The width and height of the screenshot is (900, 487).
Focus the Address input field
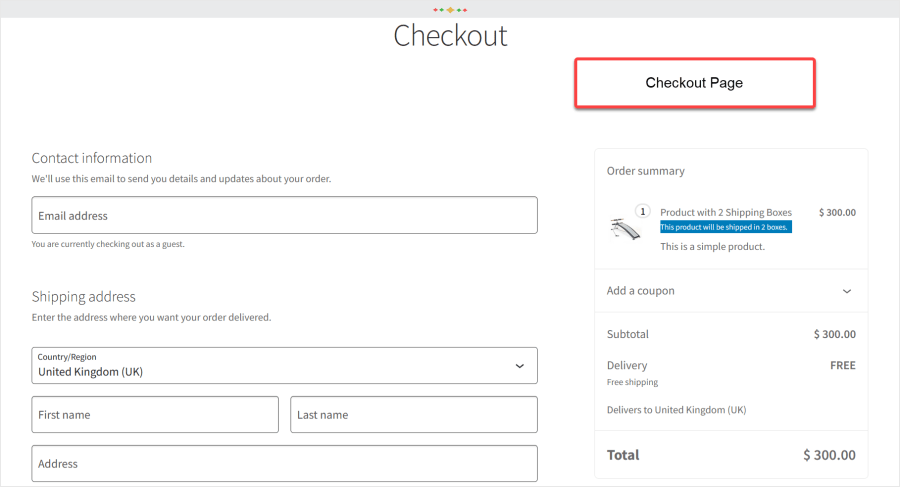284,463
